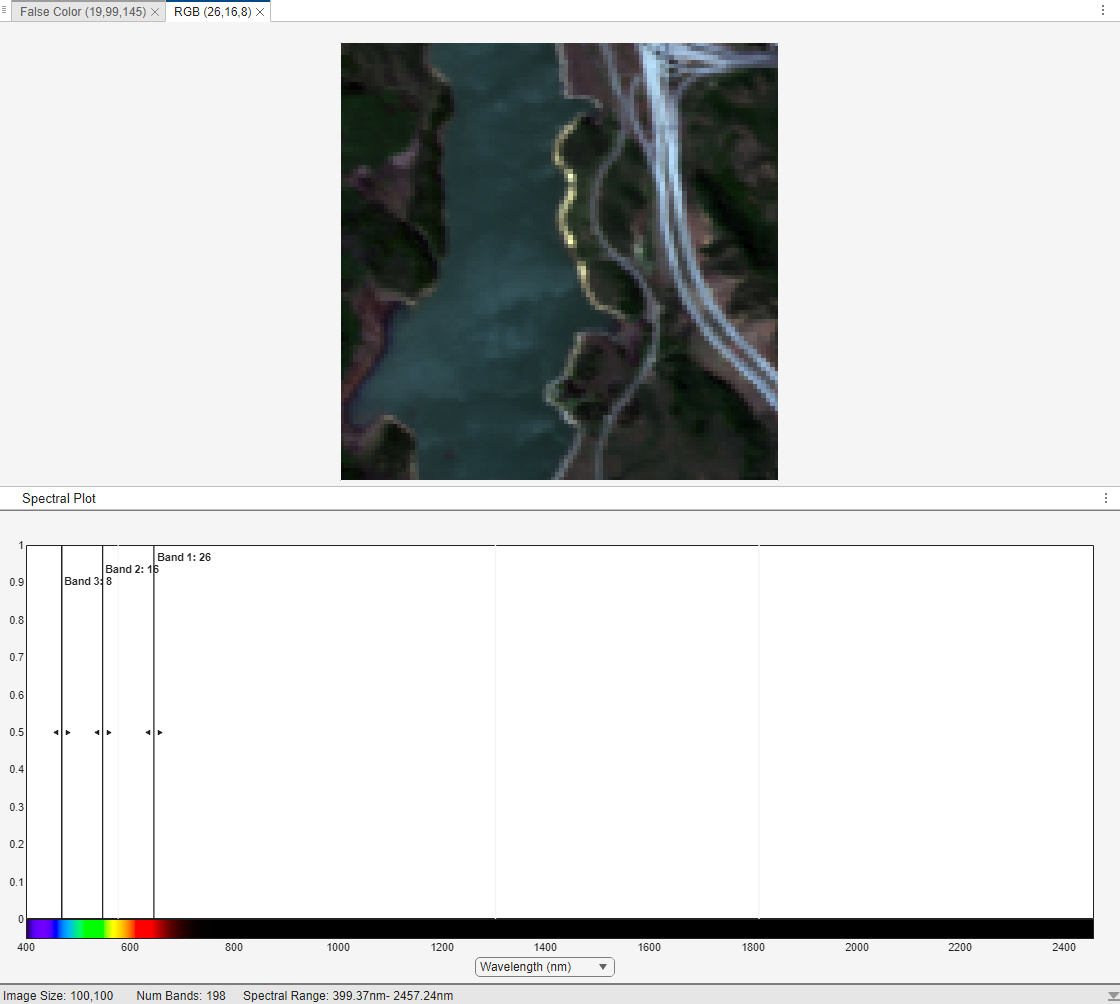Open the Wavelength (nm) dropdown
The height and width of the screenshot is (1004, 1120).
[544, 967]
